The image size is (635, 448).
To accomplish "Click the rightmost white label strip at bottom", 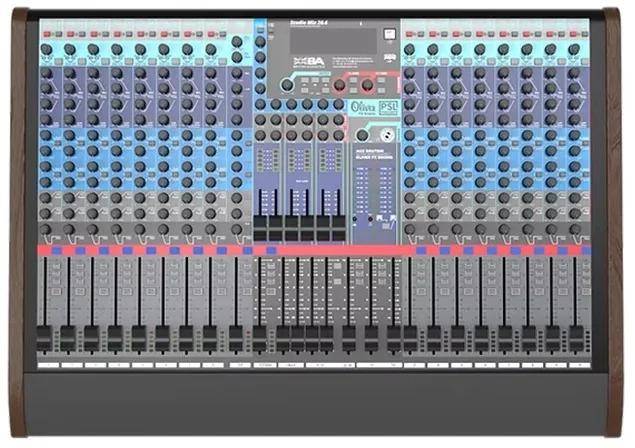I will click(x=579, y=365).
